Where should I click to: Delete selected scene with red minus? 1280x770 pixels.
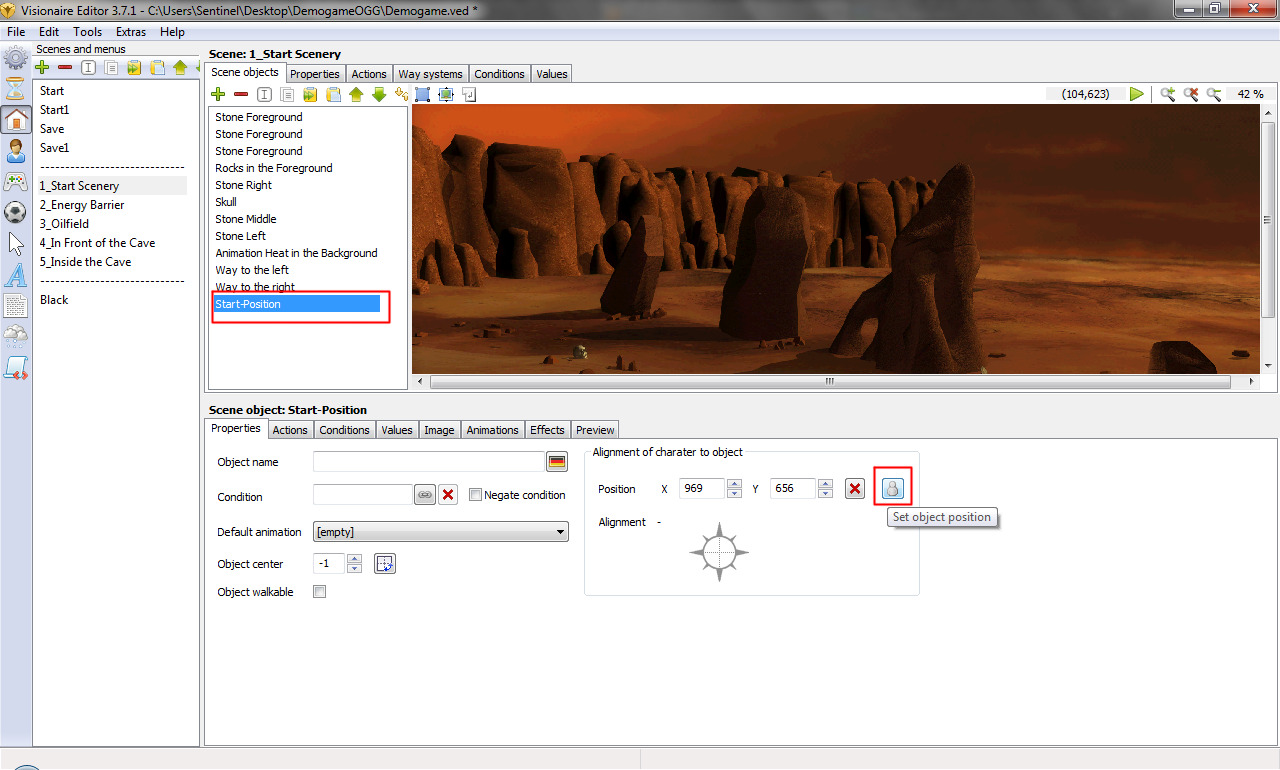[65, 68]
